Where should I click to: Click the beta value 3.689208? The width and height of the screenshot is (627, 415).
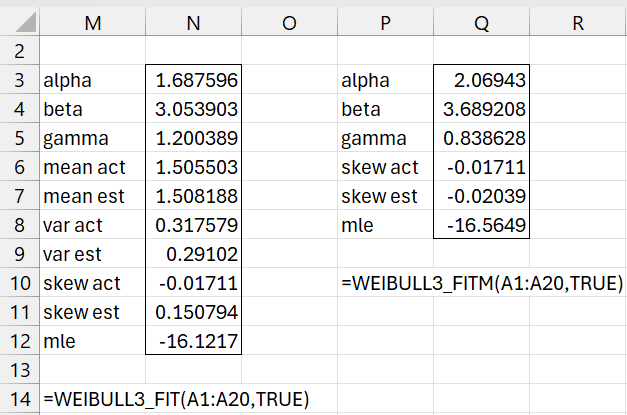click(480, 109)
